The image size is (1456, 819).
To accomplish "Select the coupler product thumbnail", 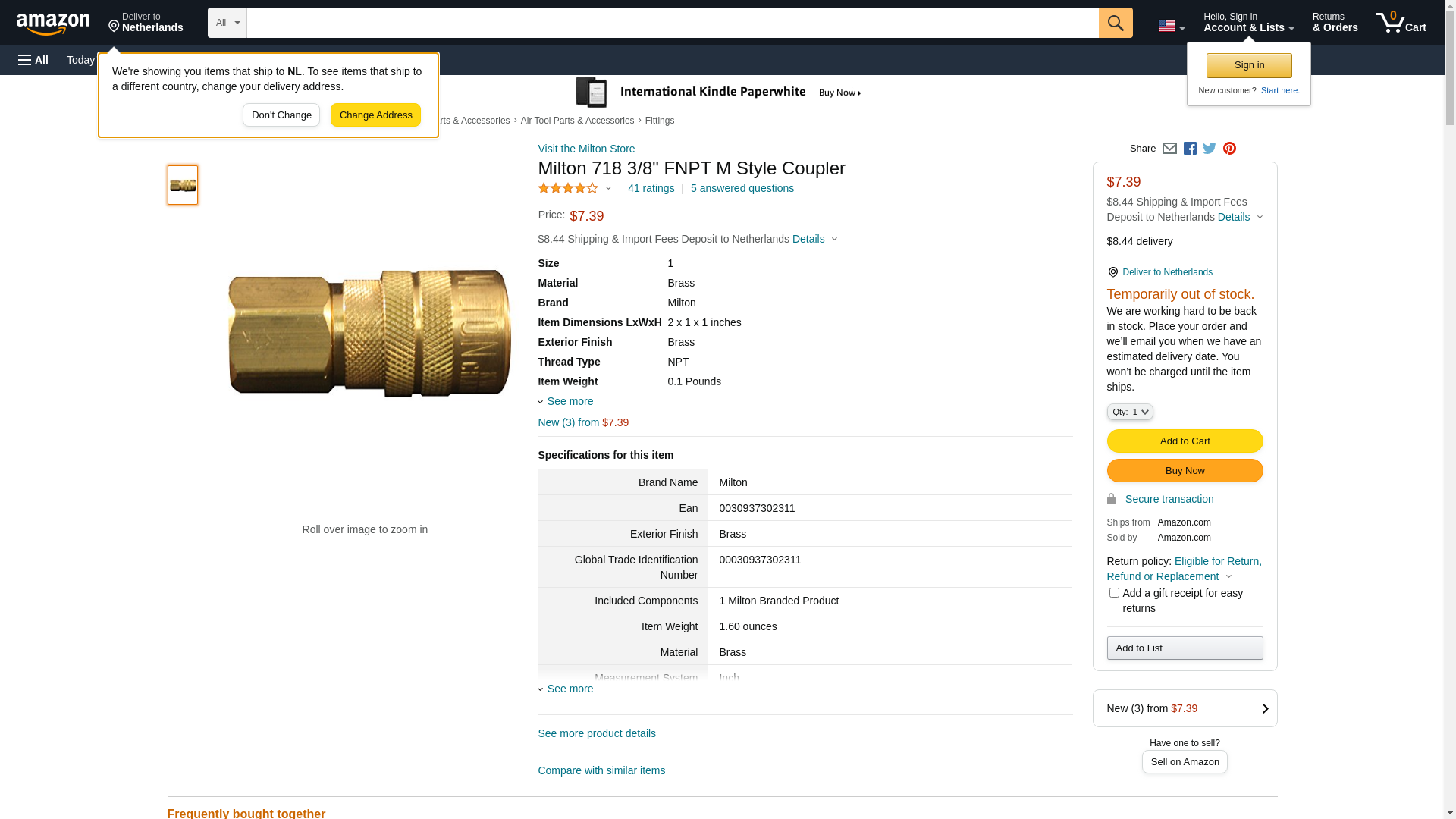I will (x=183, y=185).
